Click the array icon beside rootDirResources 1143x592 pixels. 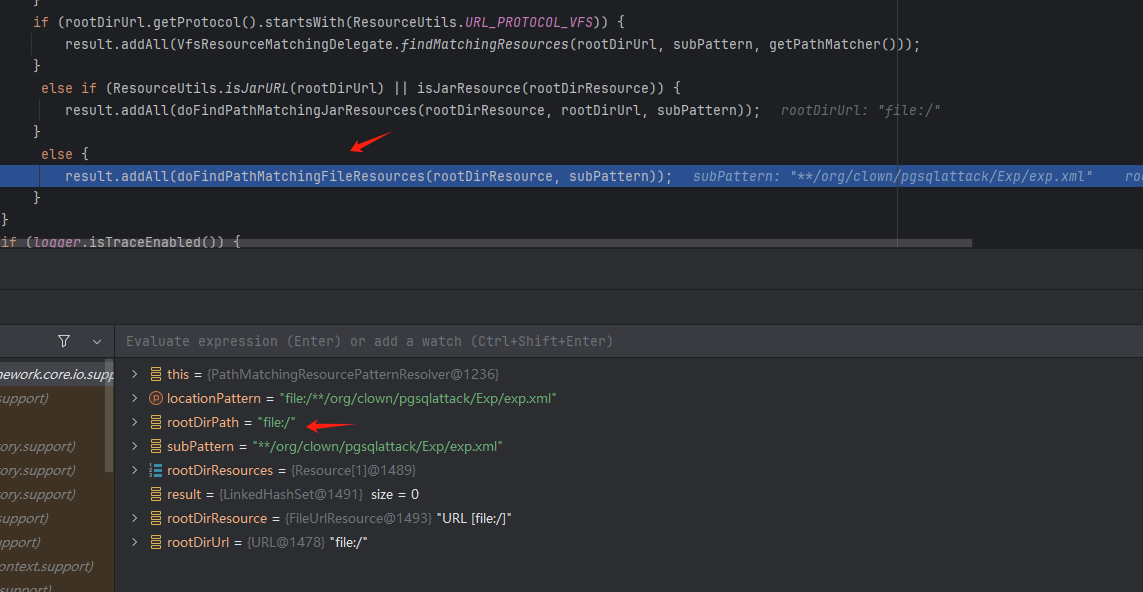pyautogui.click(x=155, y=470)
